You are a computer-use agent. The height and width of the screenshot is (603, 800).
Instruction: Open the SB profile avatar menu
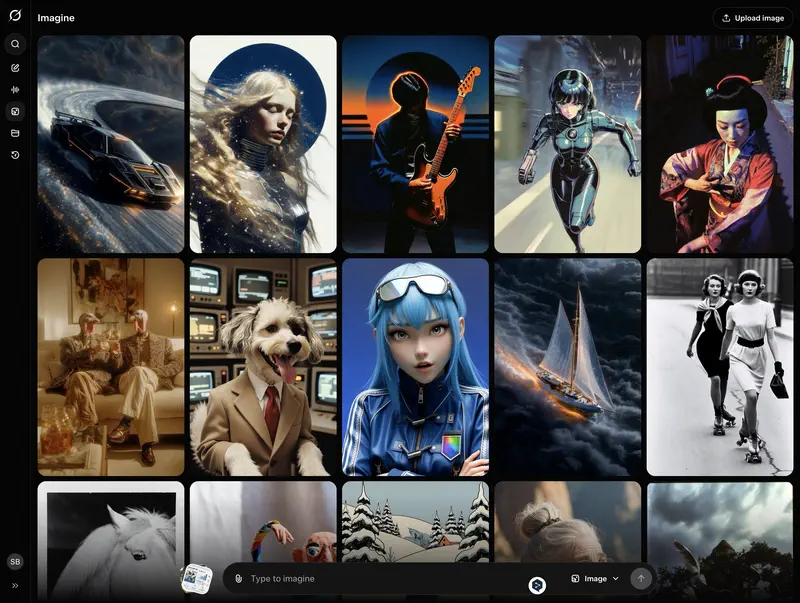[x=15, y=562]
